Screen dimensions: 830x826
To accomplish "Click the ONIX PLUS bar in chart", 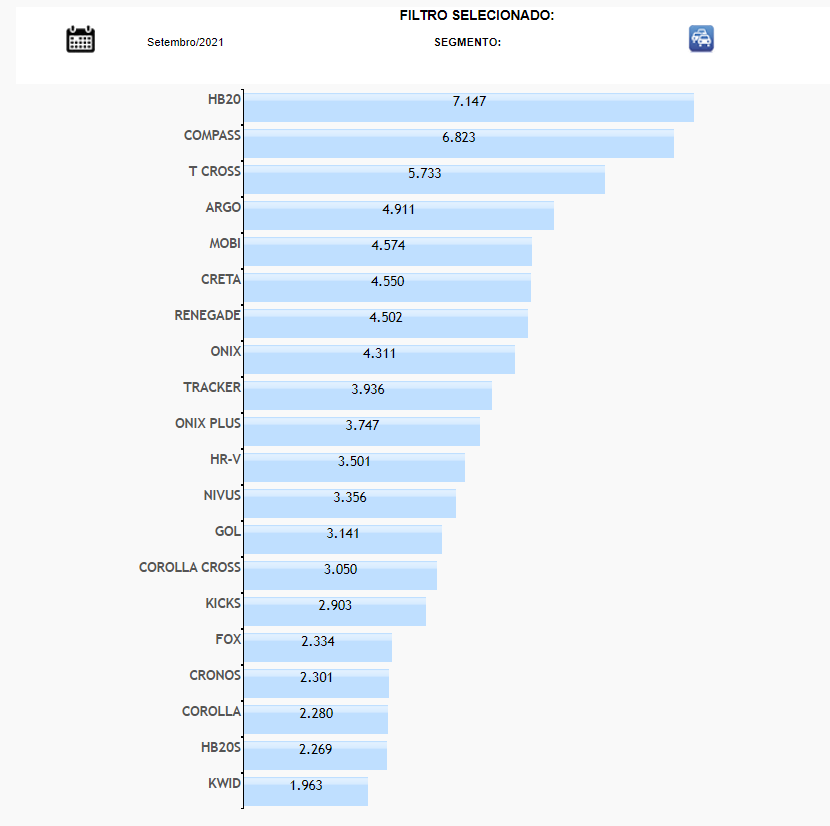I will [362, 431].
